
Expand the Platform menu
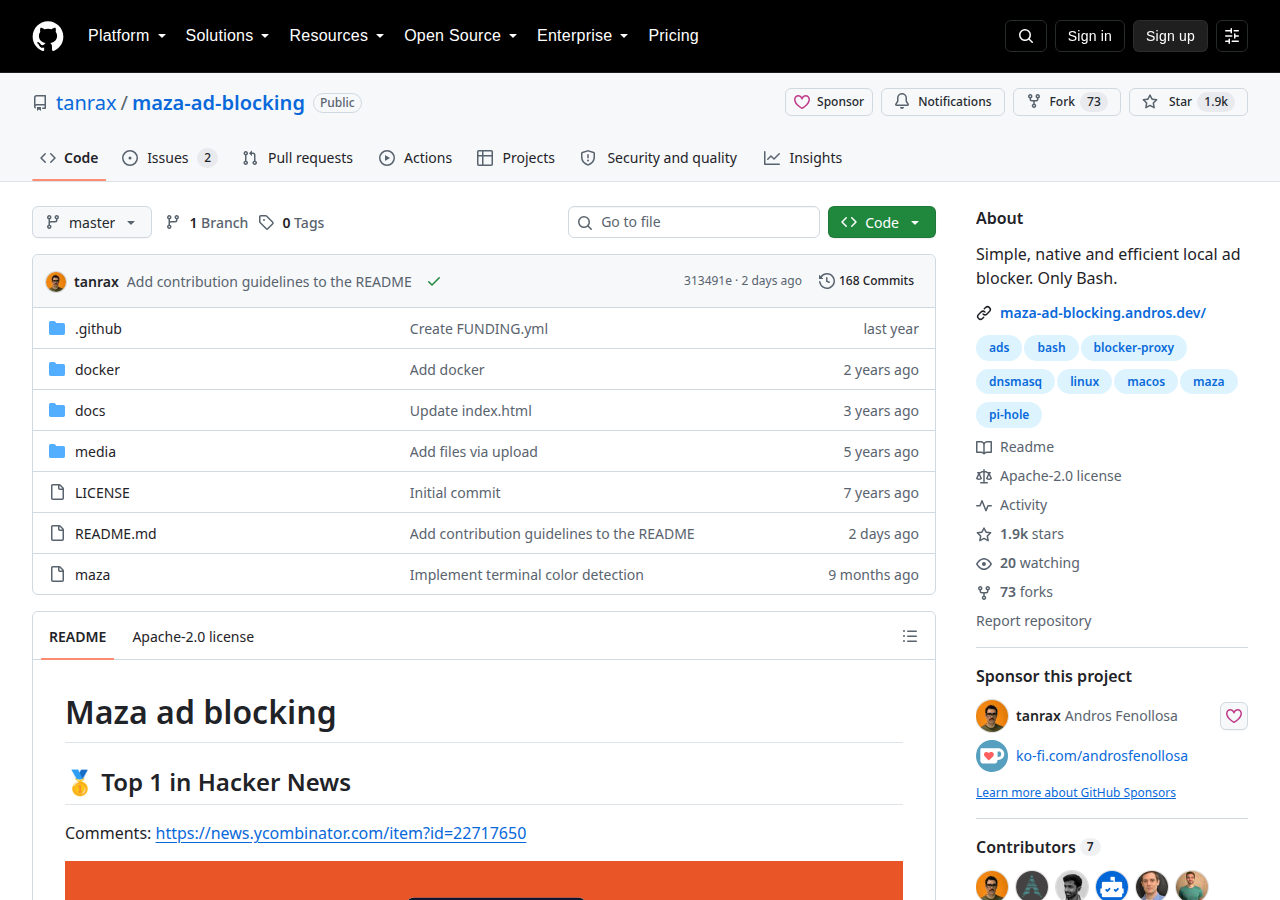(x=126, y=36)
